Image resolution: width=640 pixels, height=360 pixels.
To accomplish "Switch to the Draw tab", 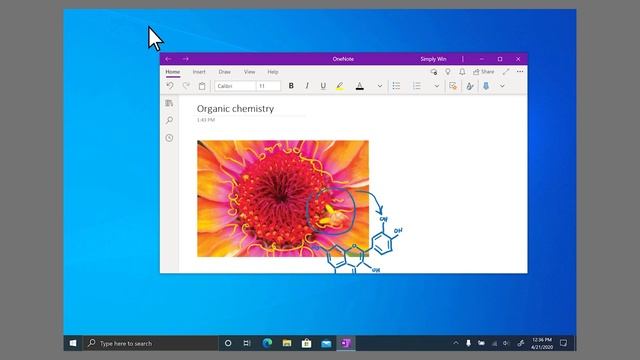I will [x=224, y=72].
